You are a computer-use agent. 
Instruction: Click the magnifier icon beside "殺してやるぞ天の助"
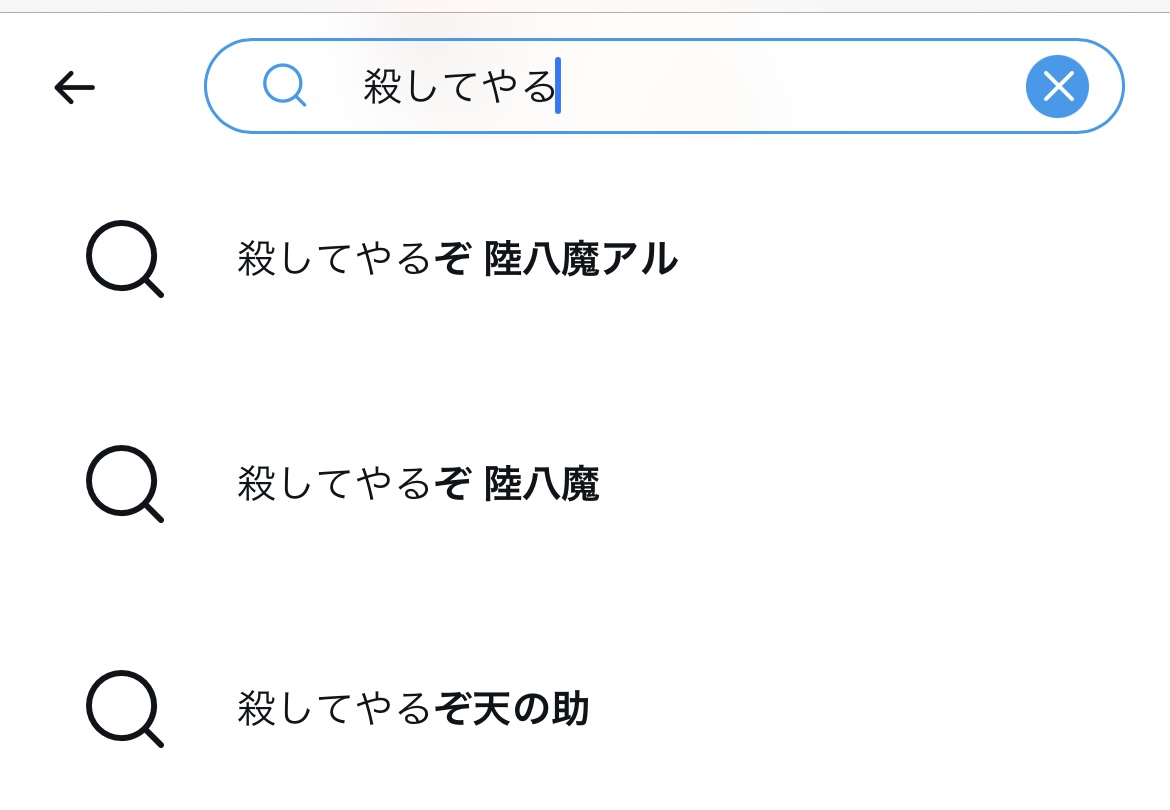coord(124,709)
